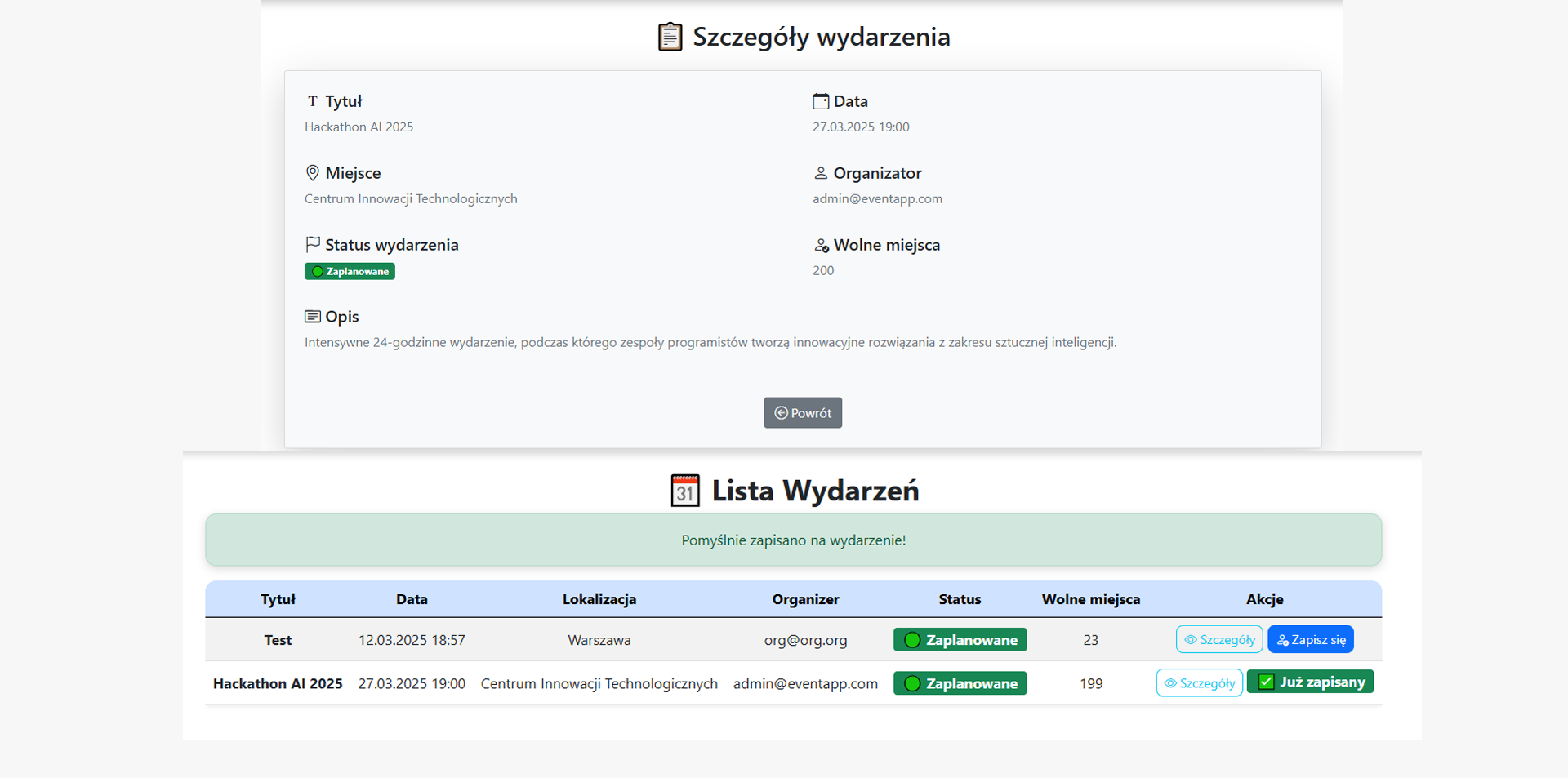Click the location pin icon beside Miejsce
Screen dimensions: 1568x778
tap(312, 173)
